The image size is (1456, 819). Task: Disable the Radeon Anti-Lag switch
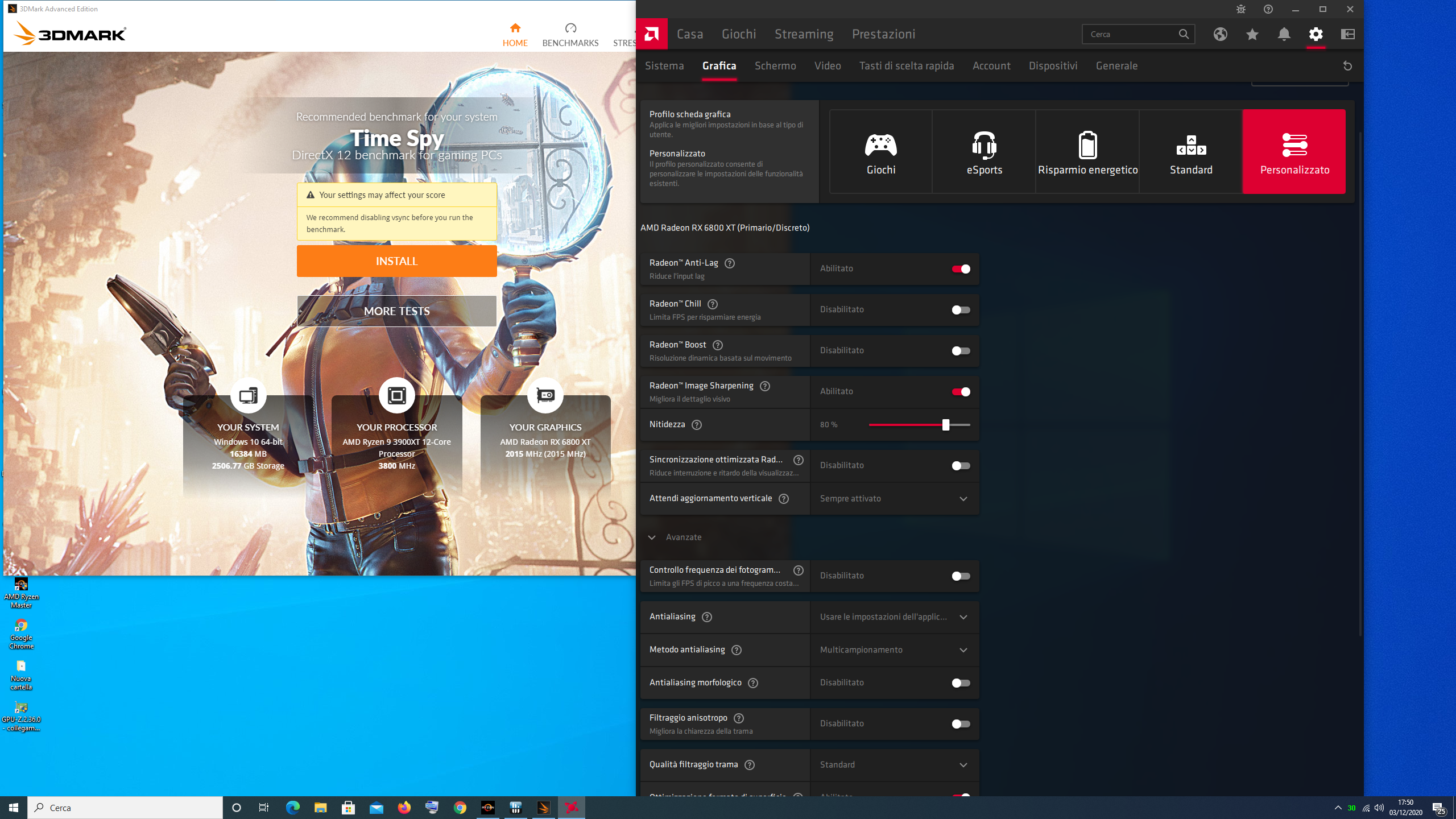[961, 269]
